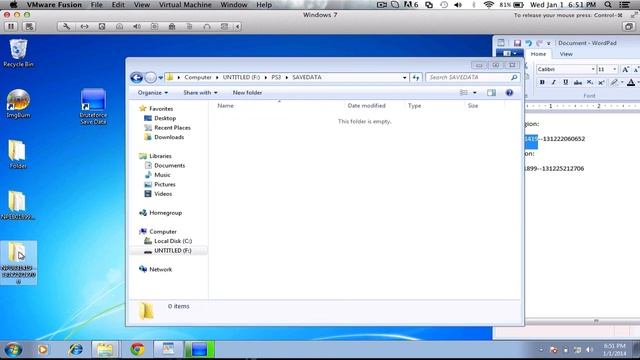Open the VMware Fusion Virtual Machine menu

point(185,5)
